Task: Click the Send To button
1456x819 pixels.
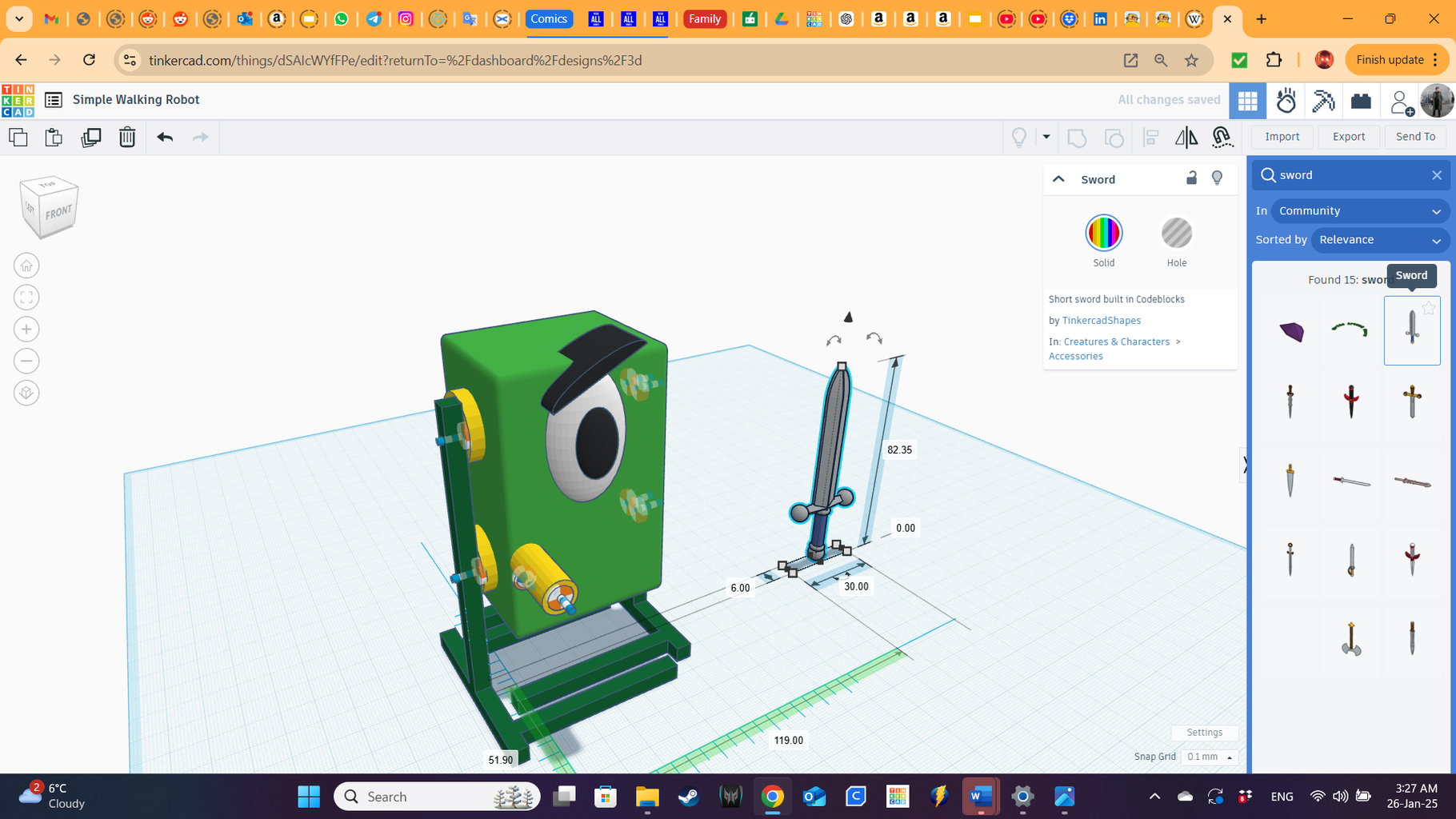Action: point(1415,137)
